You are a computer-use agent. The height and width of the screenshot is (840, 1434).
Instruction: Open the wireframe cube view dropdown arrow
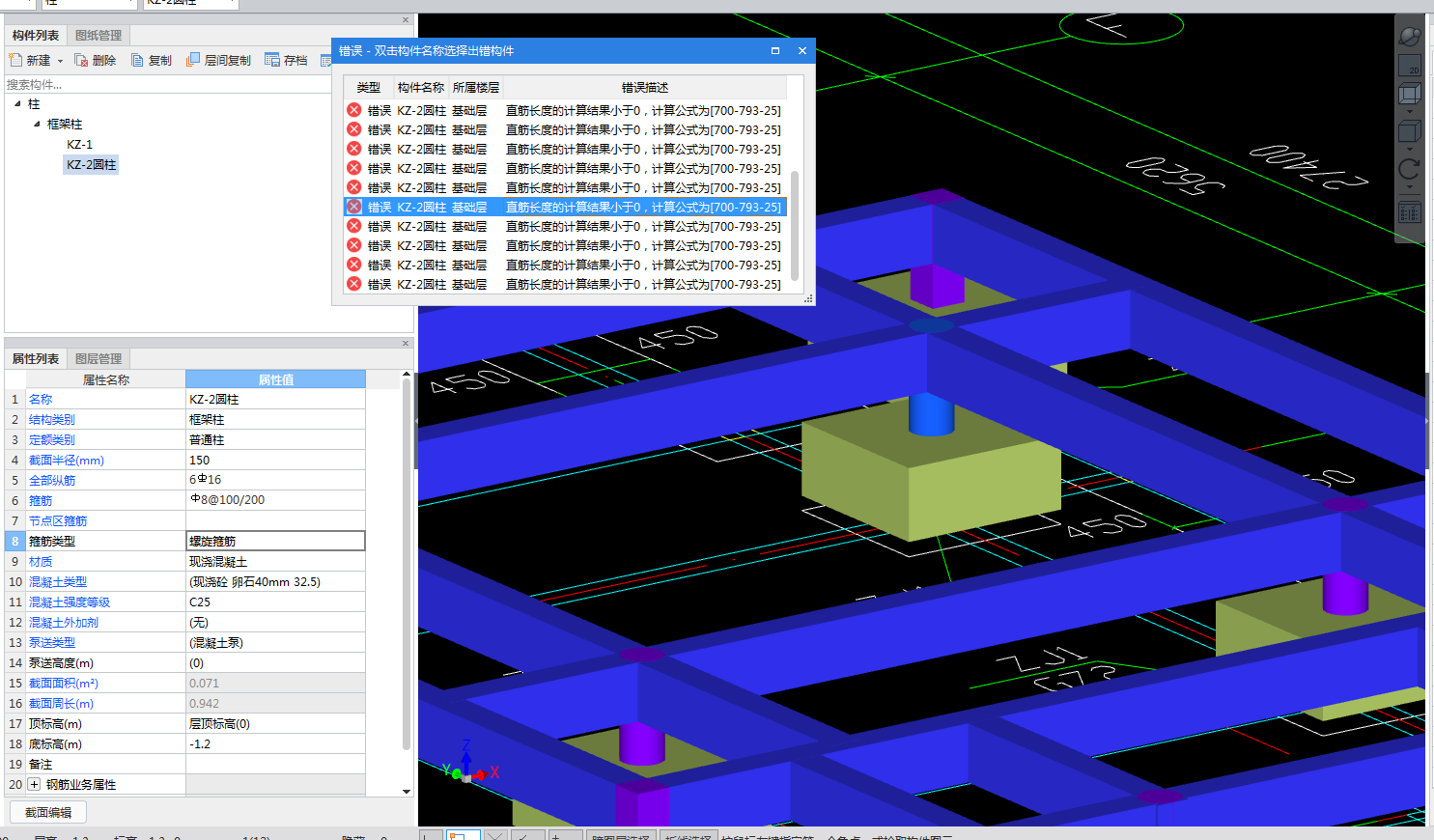point(1410,111)
